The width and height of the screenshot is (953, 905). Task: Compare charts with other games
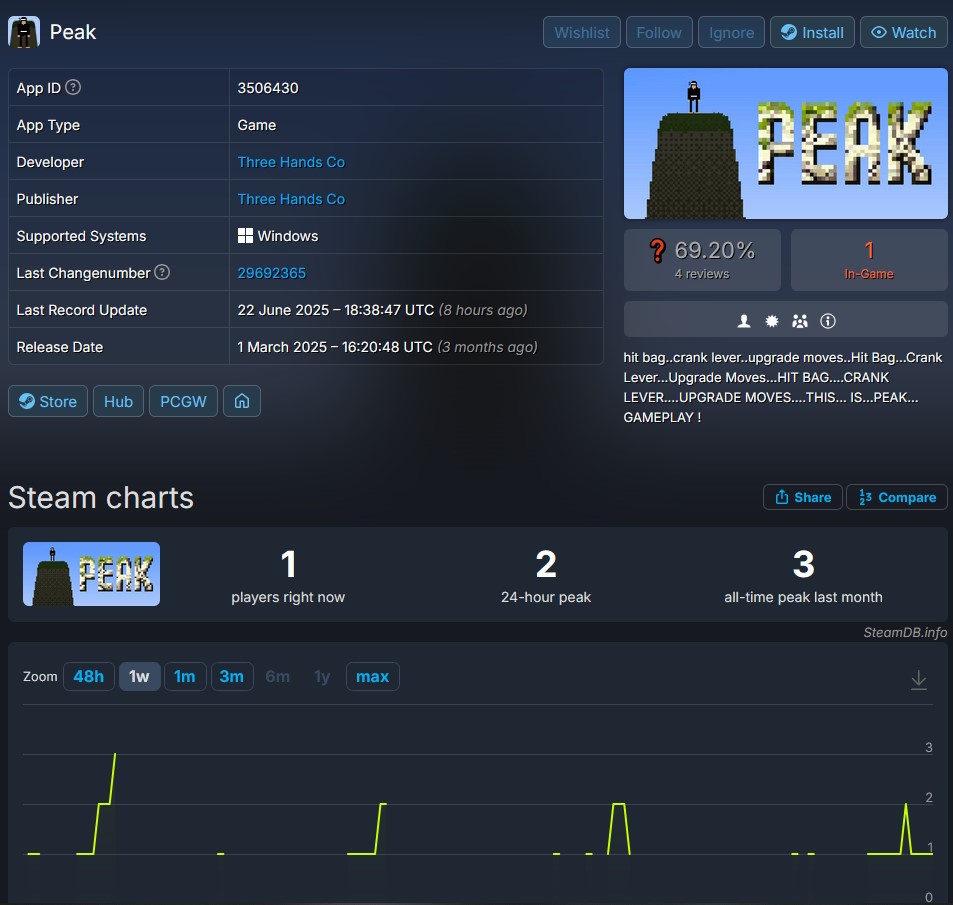tap(896, 497)
